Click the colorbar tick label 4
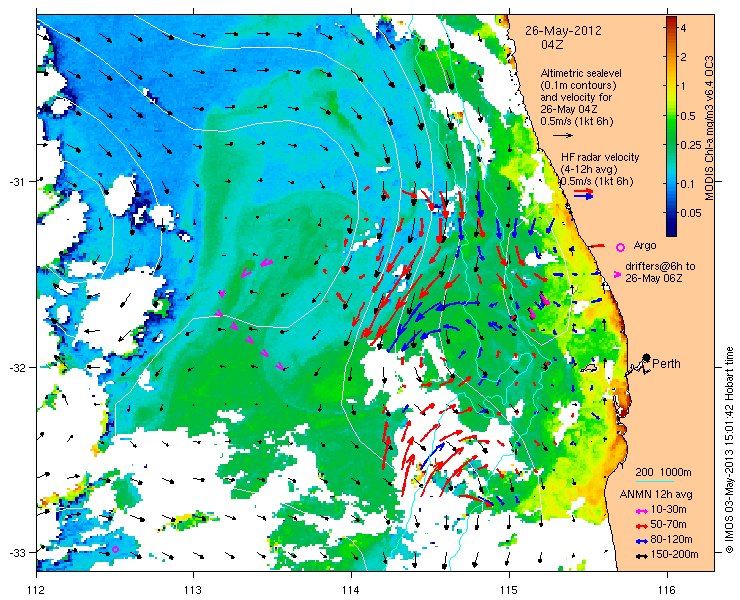The width and height of the screenshot is (740, 600). [x=683, y=28]
